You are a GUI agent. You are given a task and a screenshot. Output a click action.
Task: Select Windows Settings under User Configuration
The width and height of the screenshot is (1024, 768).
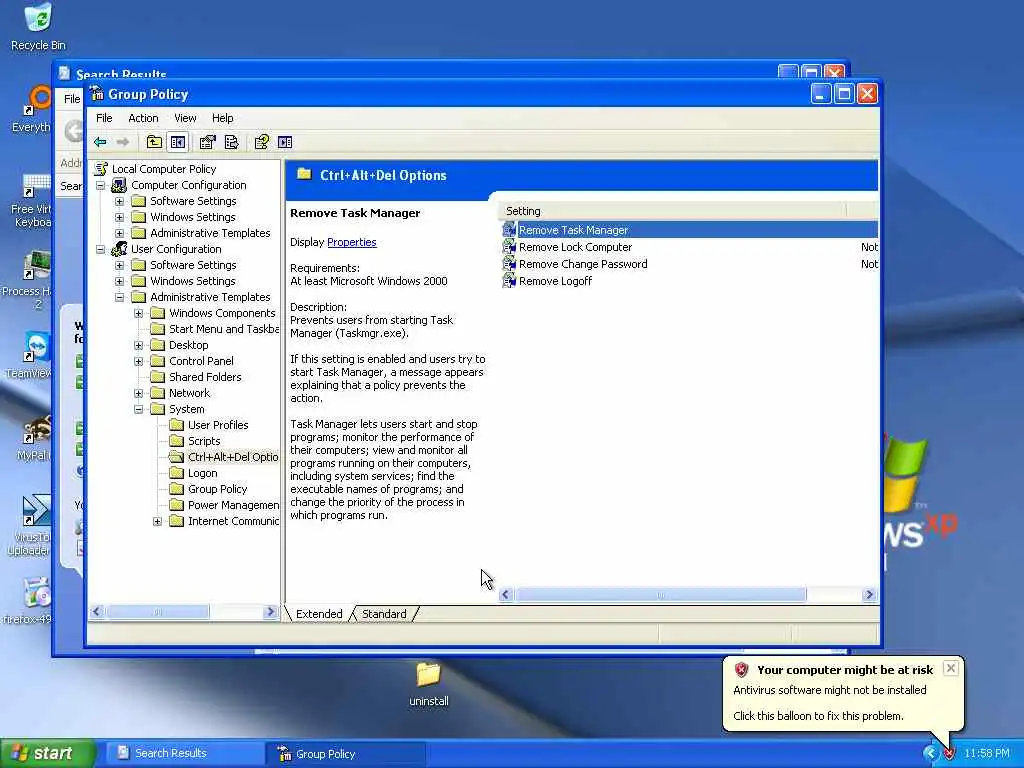[x=193, y=281]
